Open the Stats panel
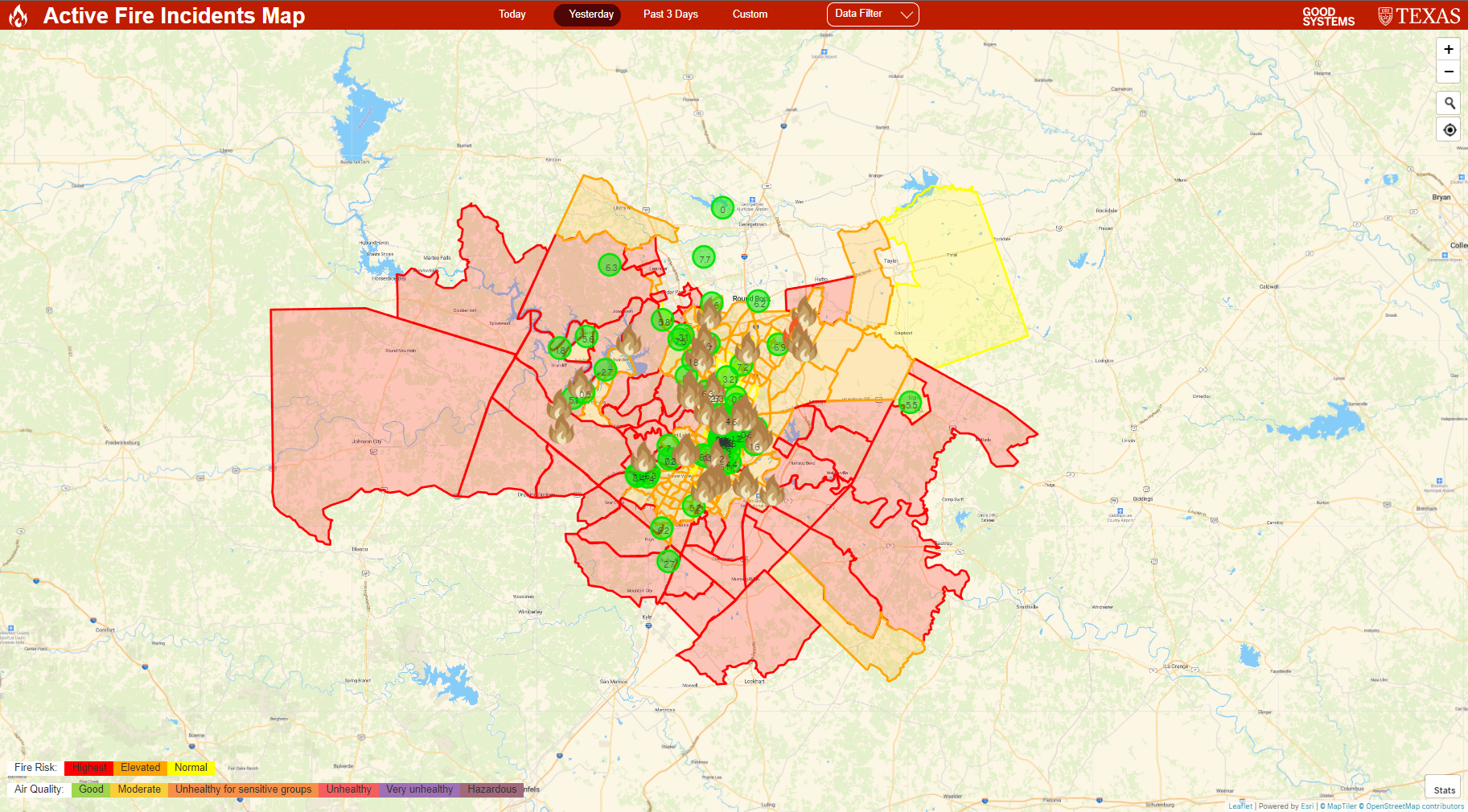 coord(1444,789)
